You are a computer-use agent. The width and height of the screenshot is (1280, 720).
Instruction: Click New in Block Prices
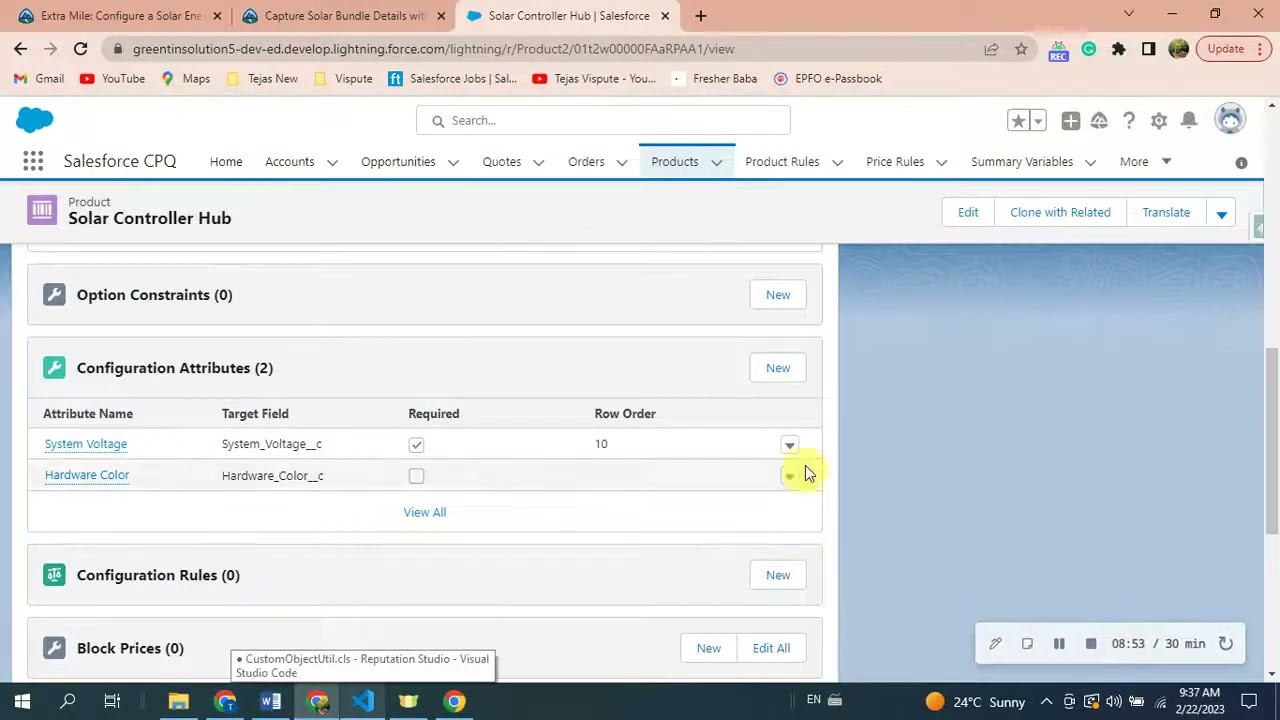tap(708, 648)
